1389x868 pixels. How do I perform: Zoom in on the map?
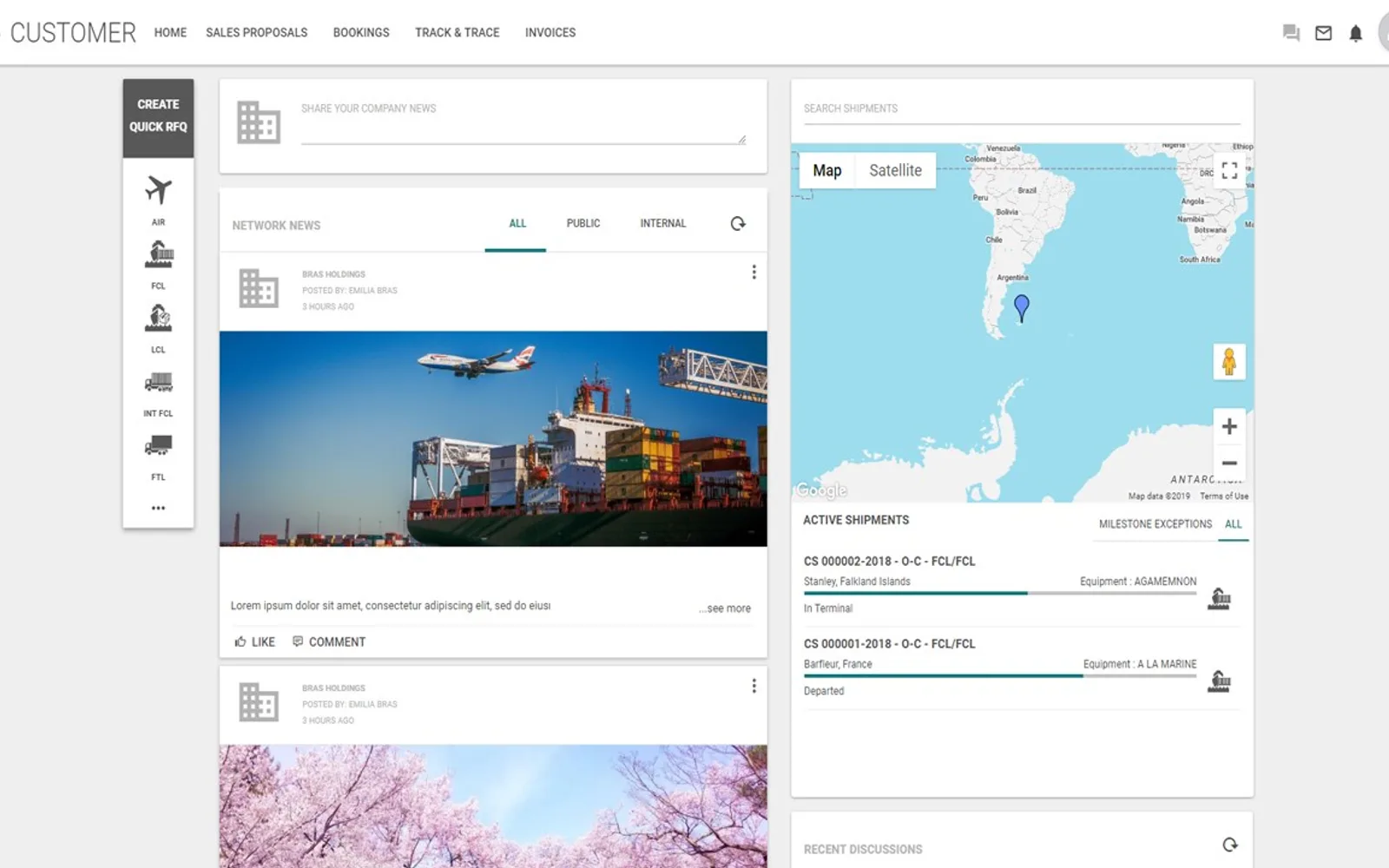pos(1229,426)
